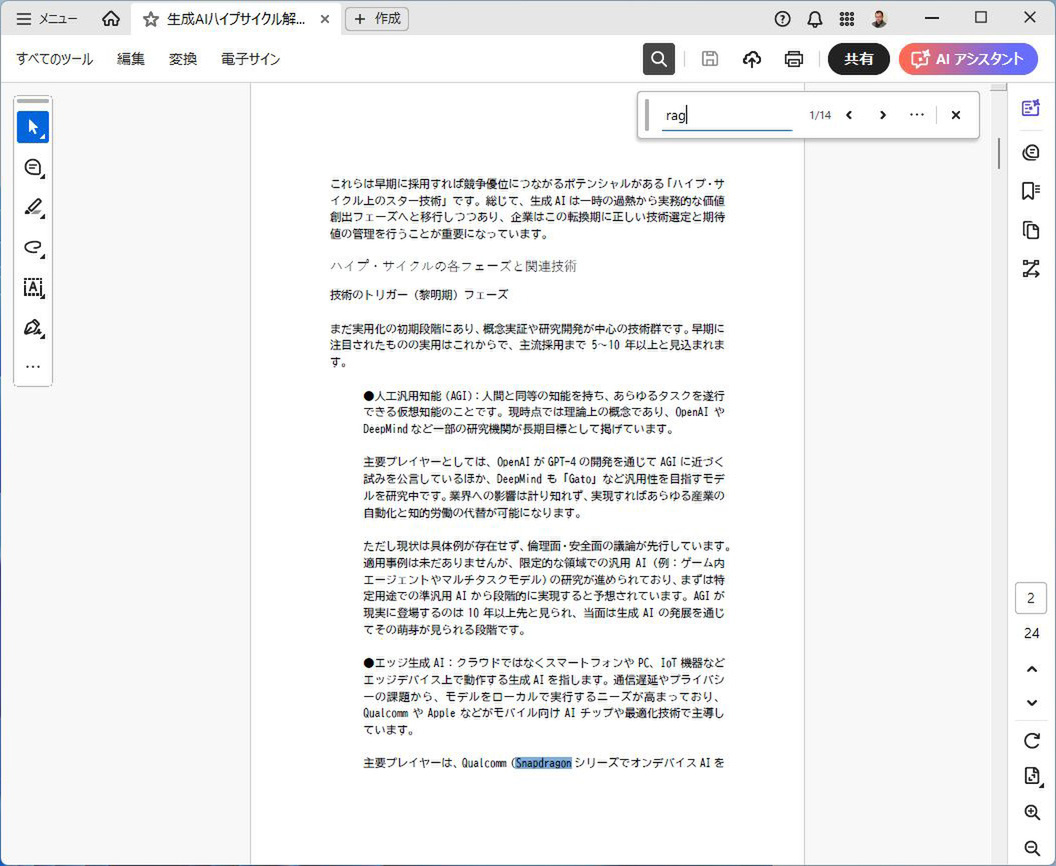The width and height of the screenshot is (1056, 866).
Task: Click the 共有 share button
Action: (x=859, y=59)
